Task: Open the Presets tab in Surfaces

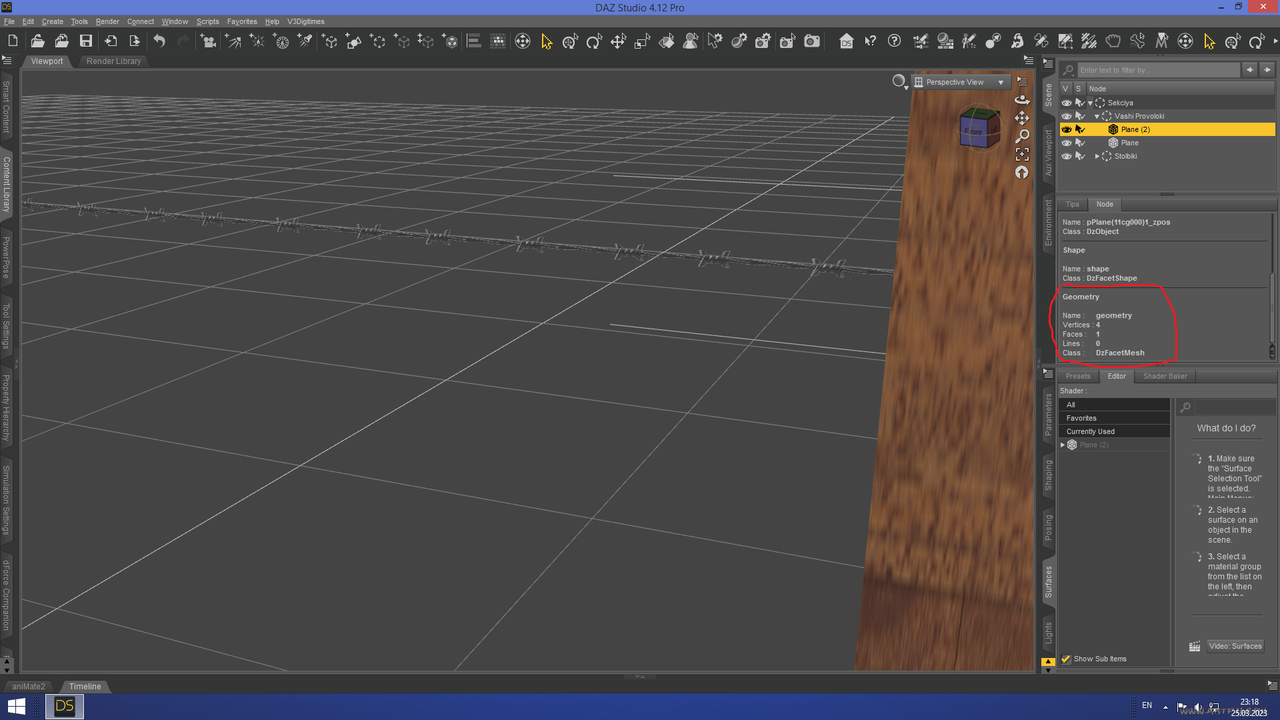Action: click(x=1078, y=376)
